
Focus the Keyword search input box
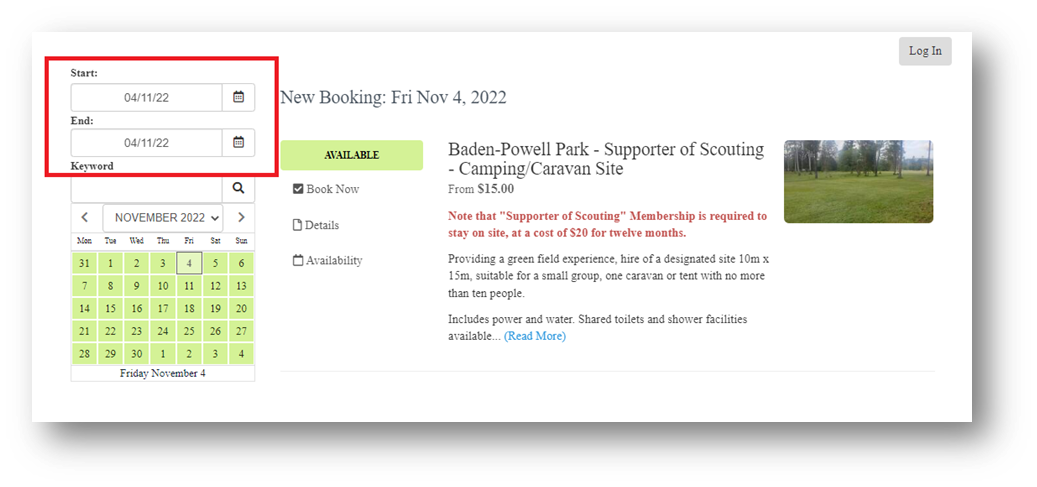[x=147, y=189]
